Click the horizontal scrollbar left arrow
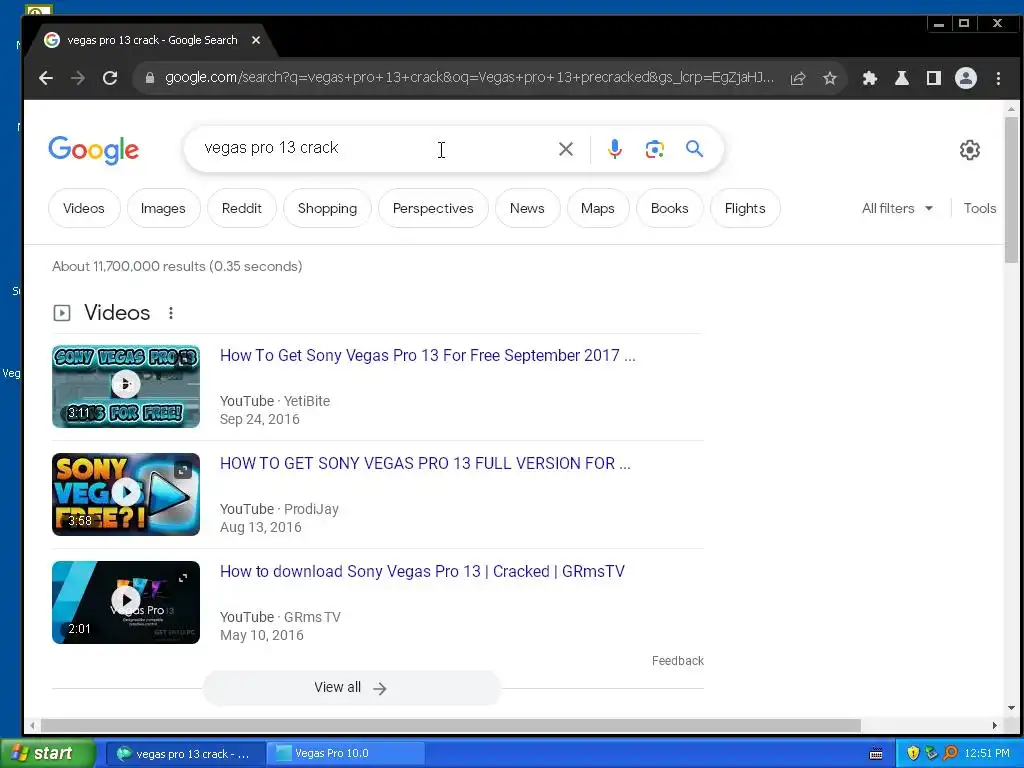Image resolution: width=1024 pixels, height=768 pixels. [x=33, y=726]
